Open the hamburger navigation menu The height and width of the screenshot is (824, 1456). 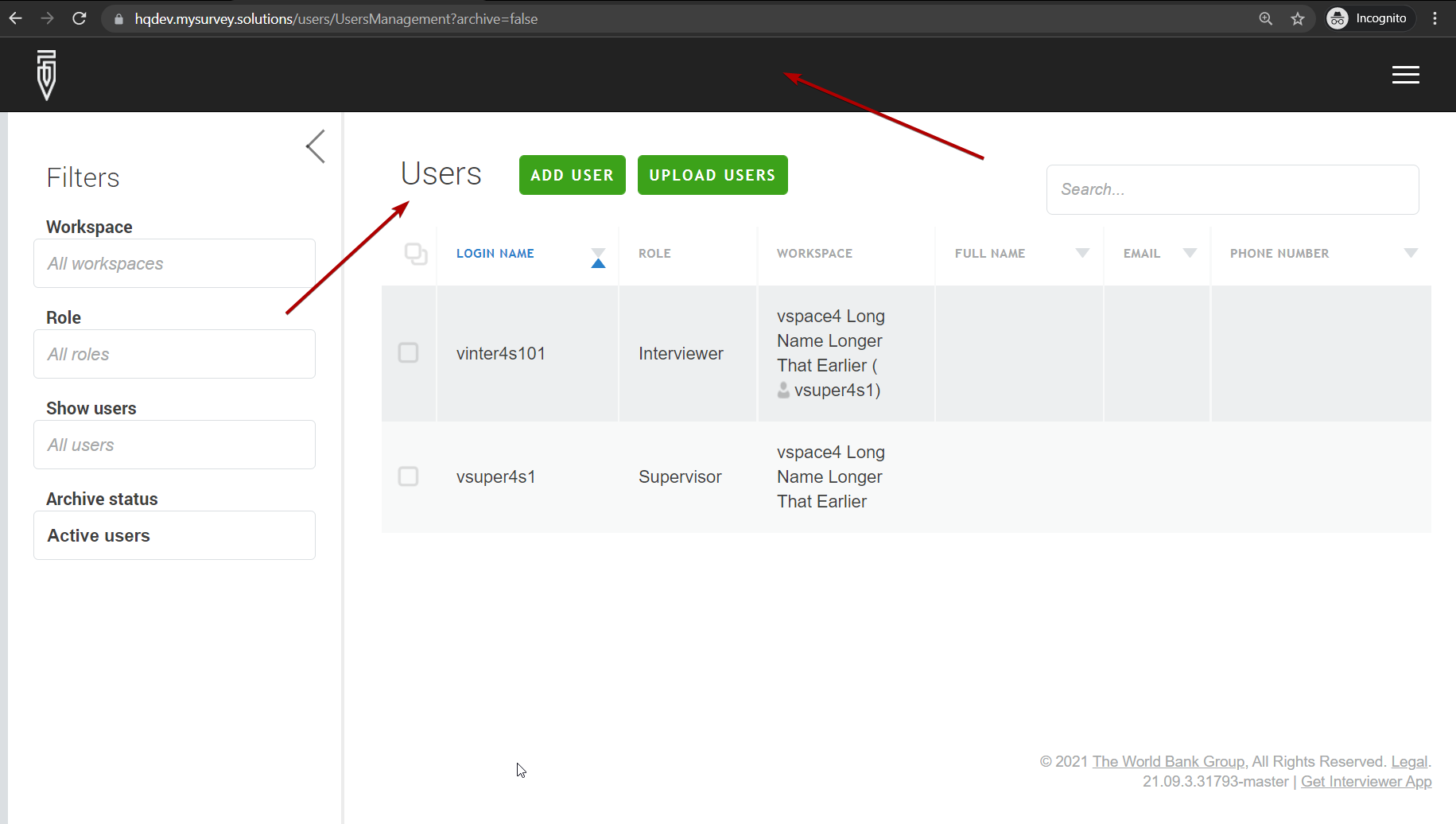1405,75
